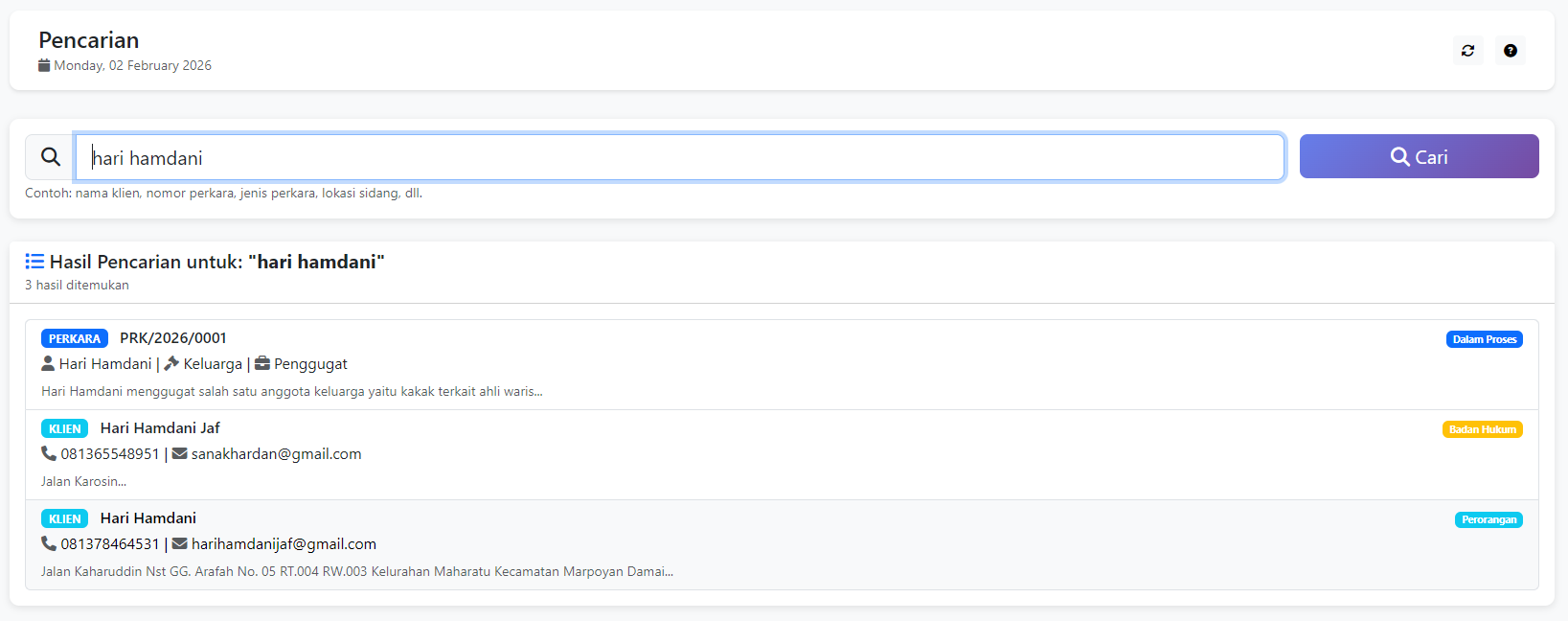
Task: Click the '3 hasil ditemukan' count text
Action: point(77,285)
